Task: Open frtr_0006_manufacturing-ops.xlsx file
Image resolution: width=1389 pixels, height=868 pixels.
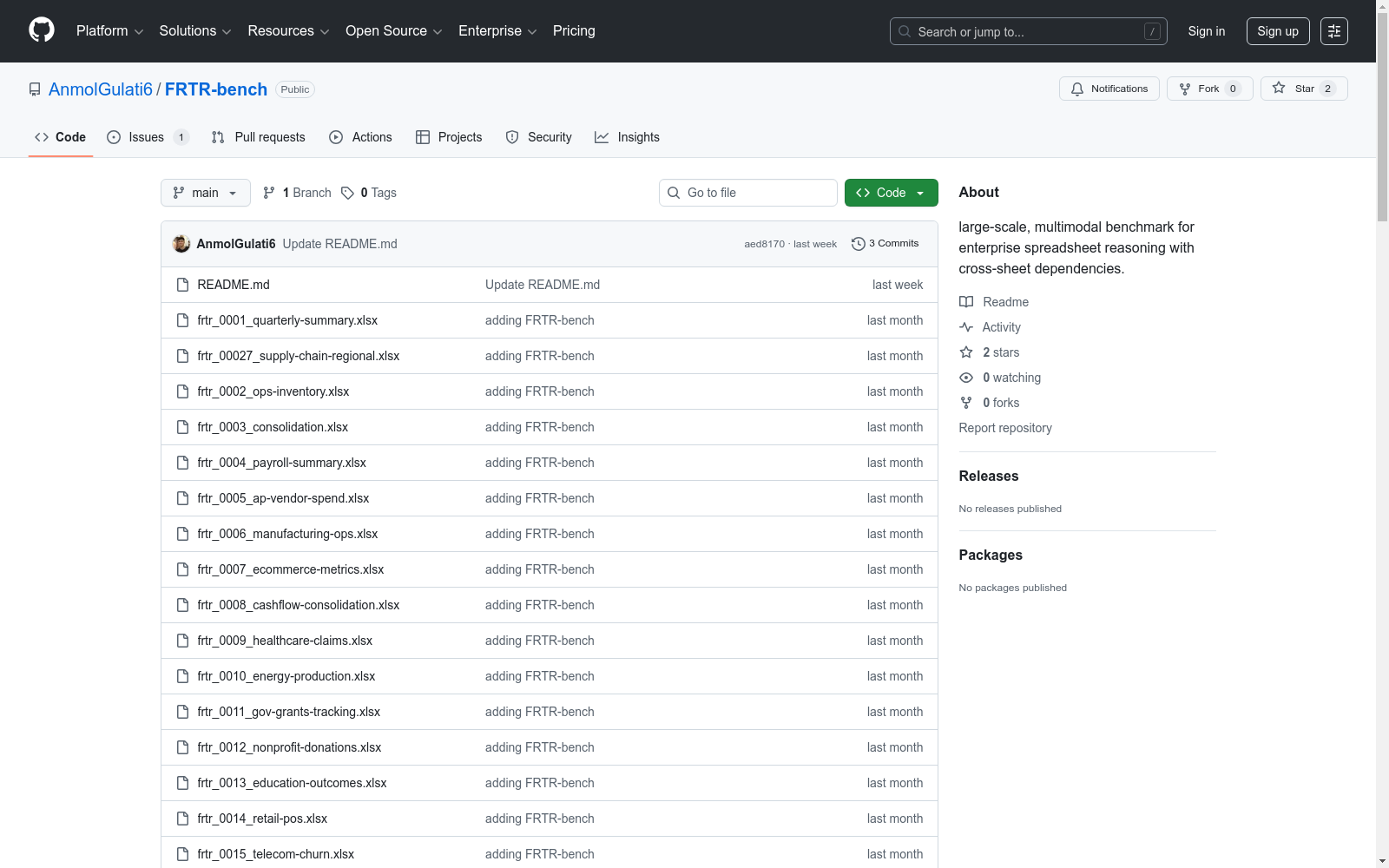Action: pyautogui.click(x=287, y=534)
